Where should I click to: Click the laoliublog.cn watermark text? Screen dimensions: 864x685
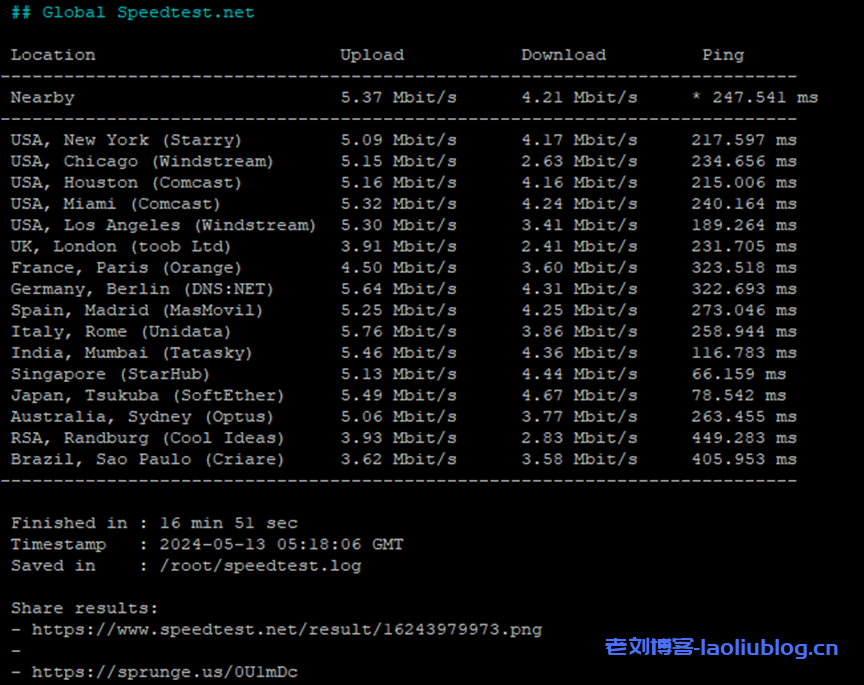coord(721,648)
